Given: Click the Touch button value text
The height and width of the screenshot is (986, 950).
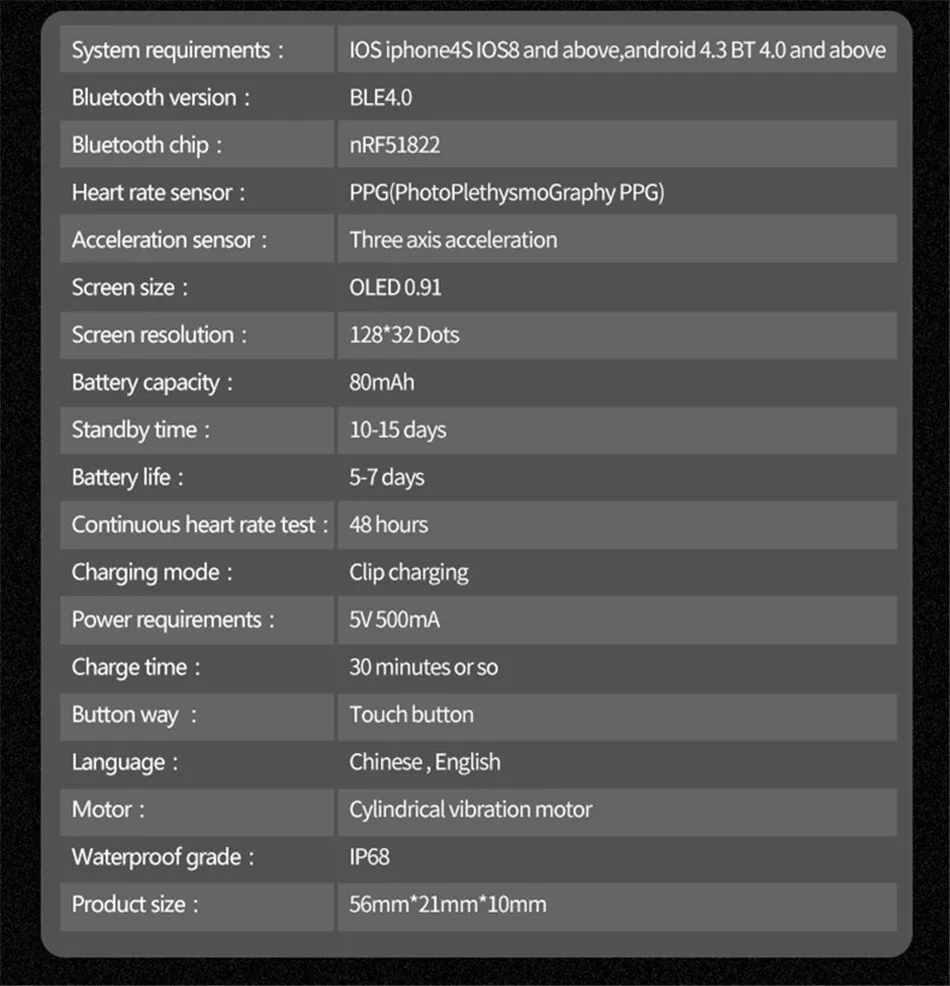Looking at the screenshot, I should point(411,714).
